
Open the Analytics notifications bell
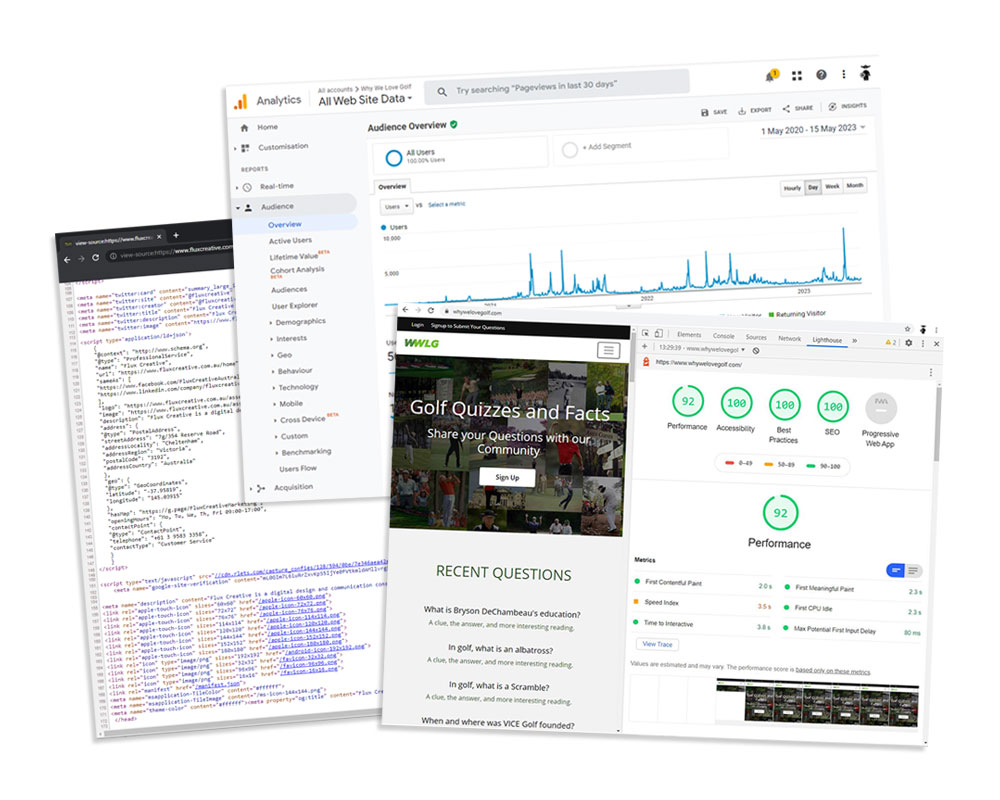pyautogui.click(x=771, y=75)
